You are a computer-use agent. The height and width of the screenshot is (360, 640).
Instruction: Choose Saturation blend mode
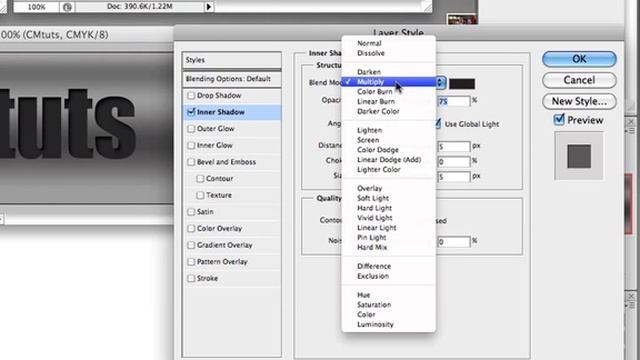coord(389,304)
